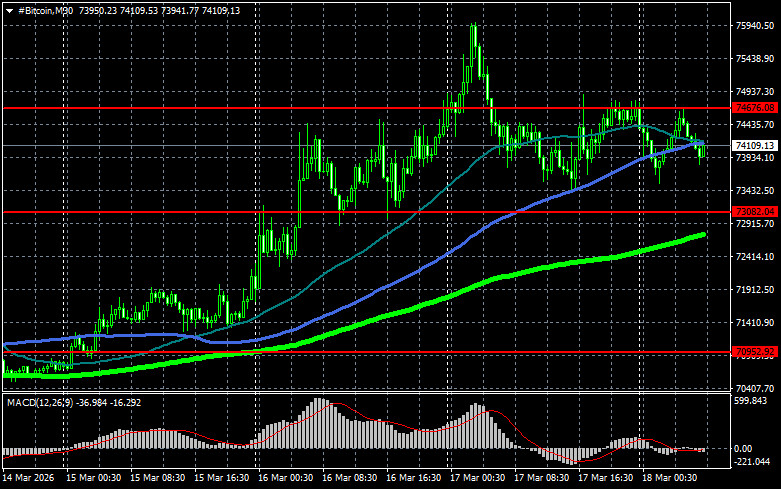Click time axis label 16 Mar 16:30

(413, 478)
